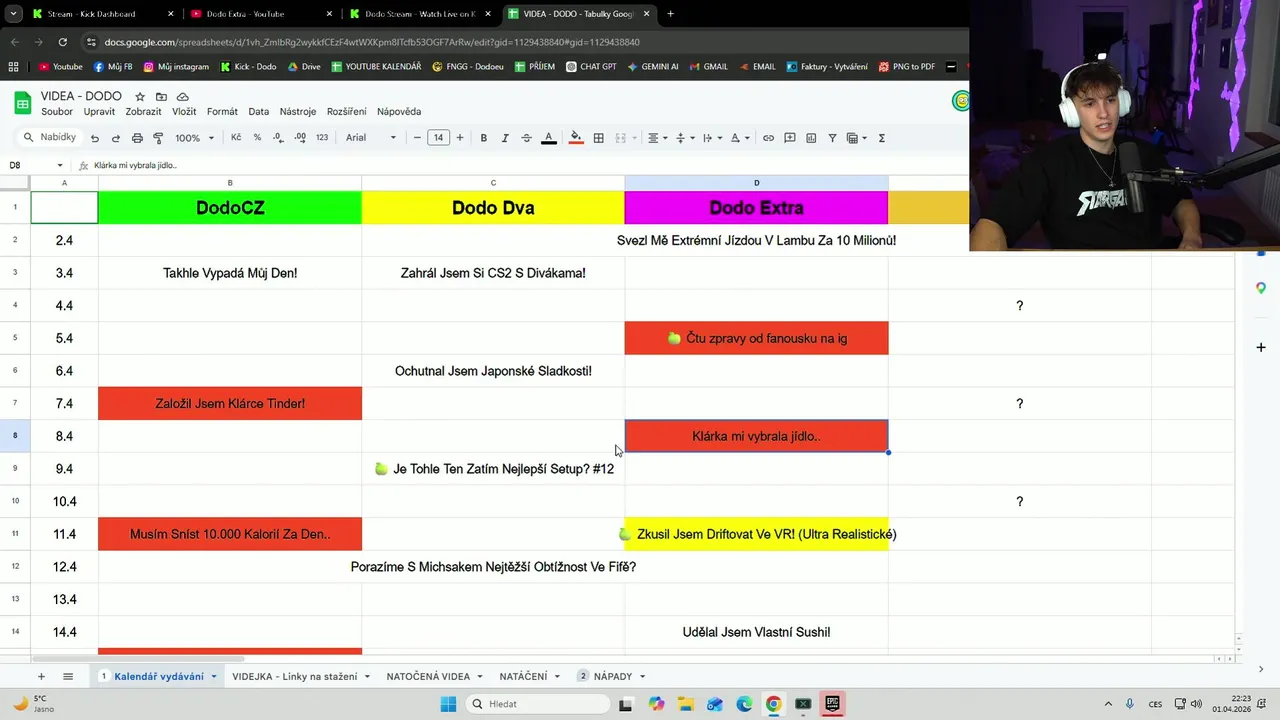This screenshot has height=720, width=1280.
Task: Open the Soubor menu
Action: click(x=57, y=112)
